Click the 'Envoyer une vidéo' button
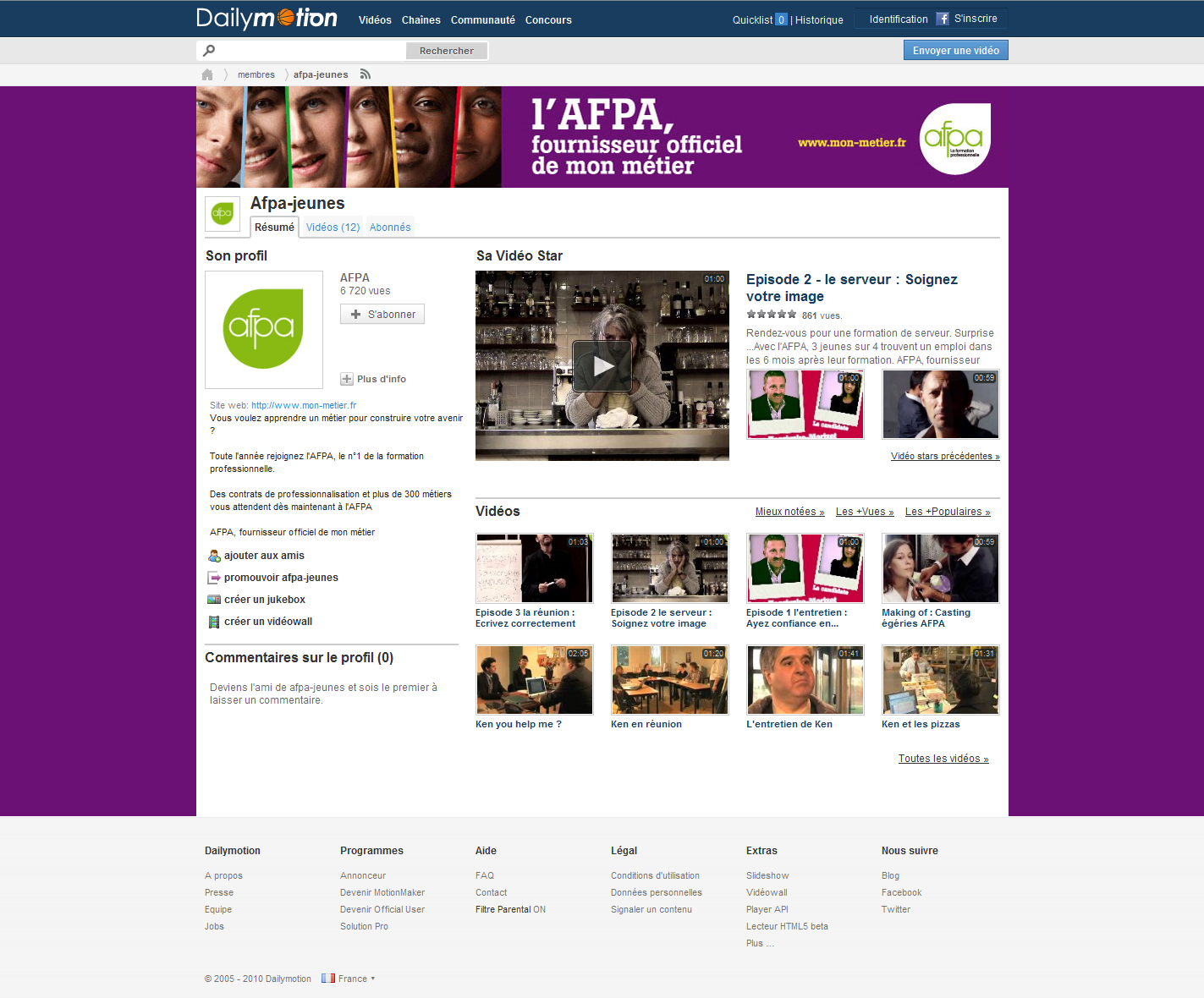Viewport: 1204px width, 998px height. click(956, 51)
